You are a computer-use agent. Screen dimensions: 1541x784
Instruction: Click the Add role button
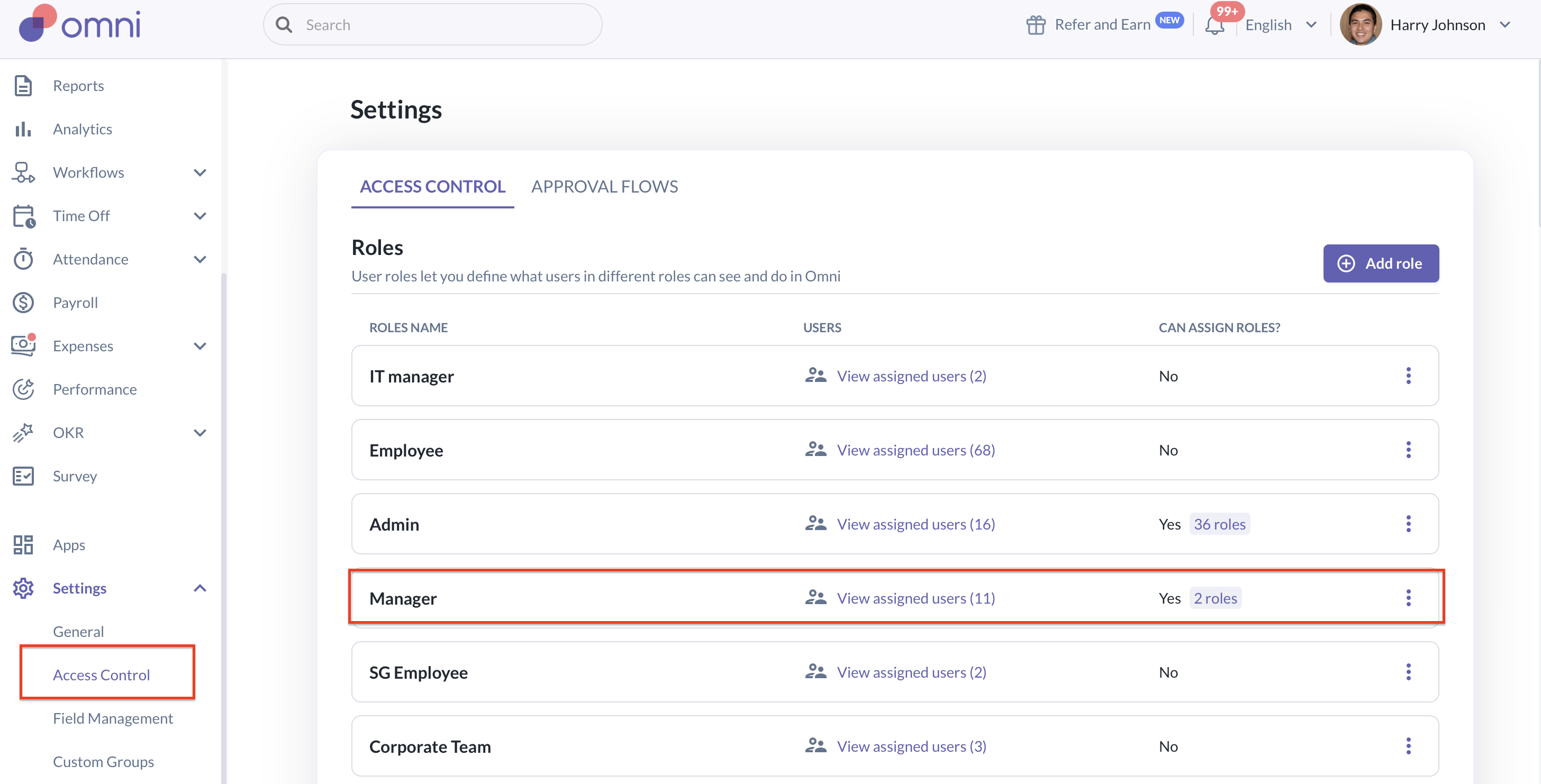point(1381,263)
